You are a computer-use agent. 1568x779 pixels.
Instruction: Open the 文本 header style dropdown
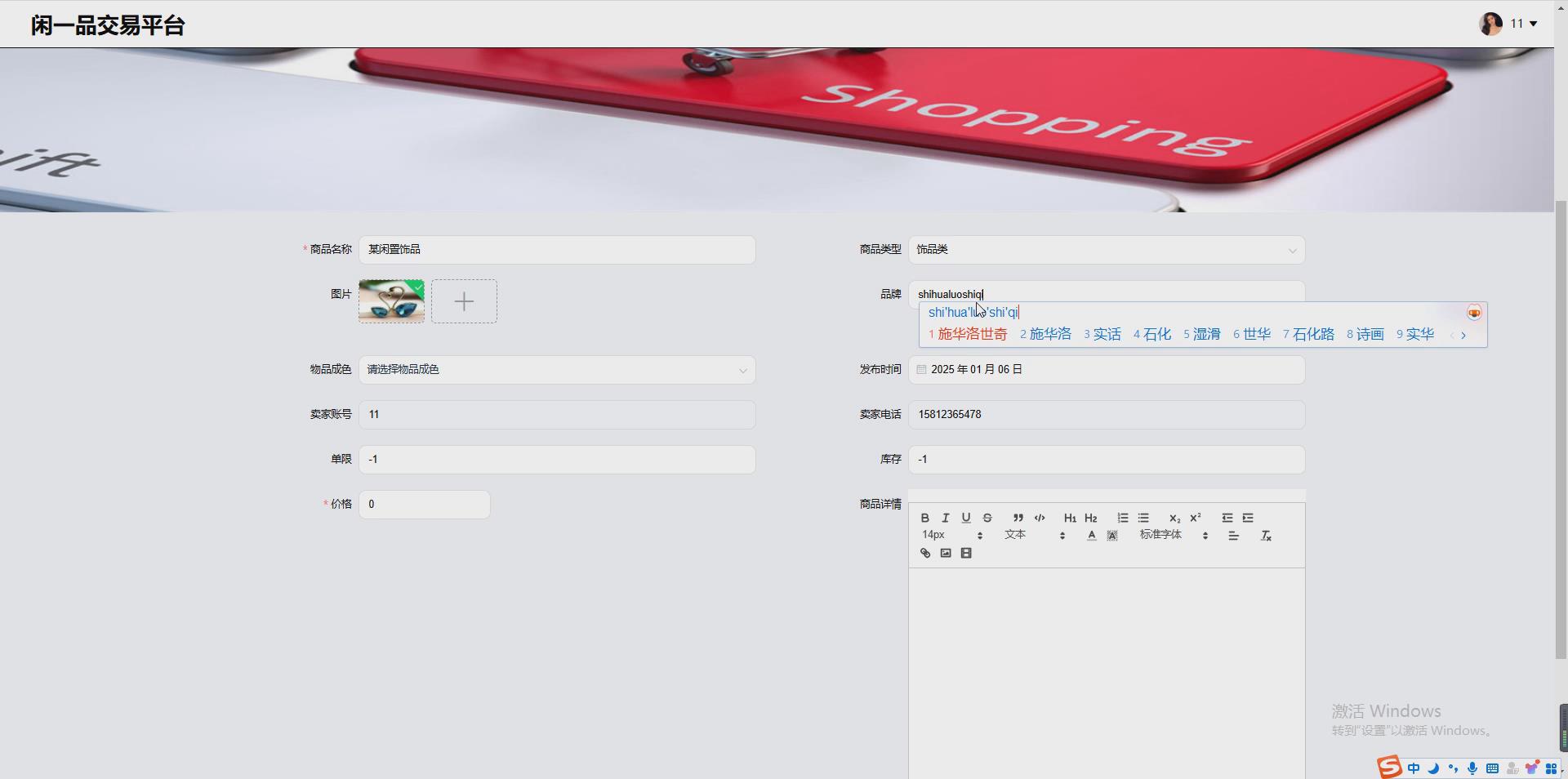[1035, 535]
